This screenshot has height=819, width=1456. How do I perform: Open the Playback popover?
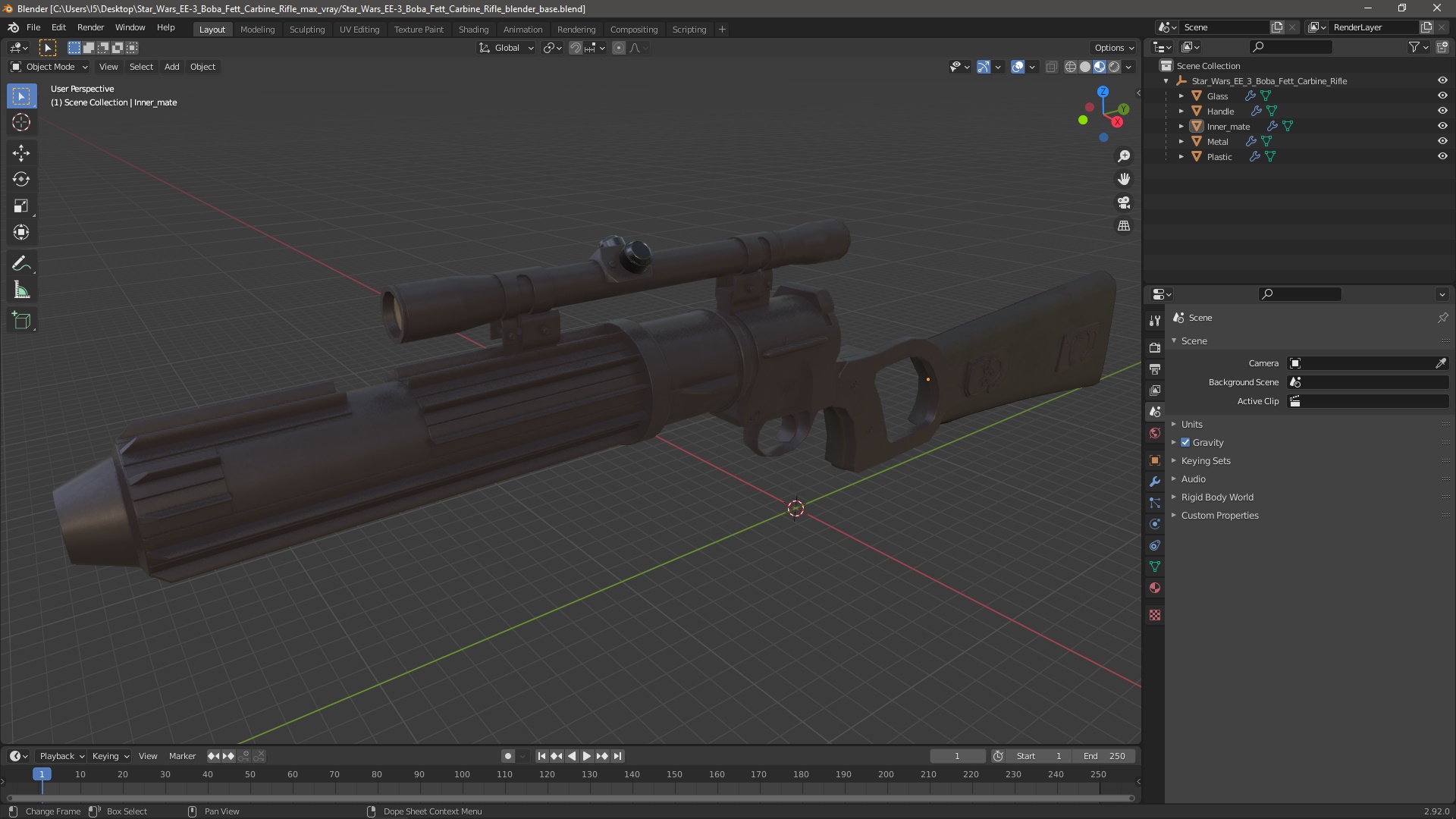click(x=61, y=756)
